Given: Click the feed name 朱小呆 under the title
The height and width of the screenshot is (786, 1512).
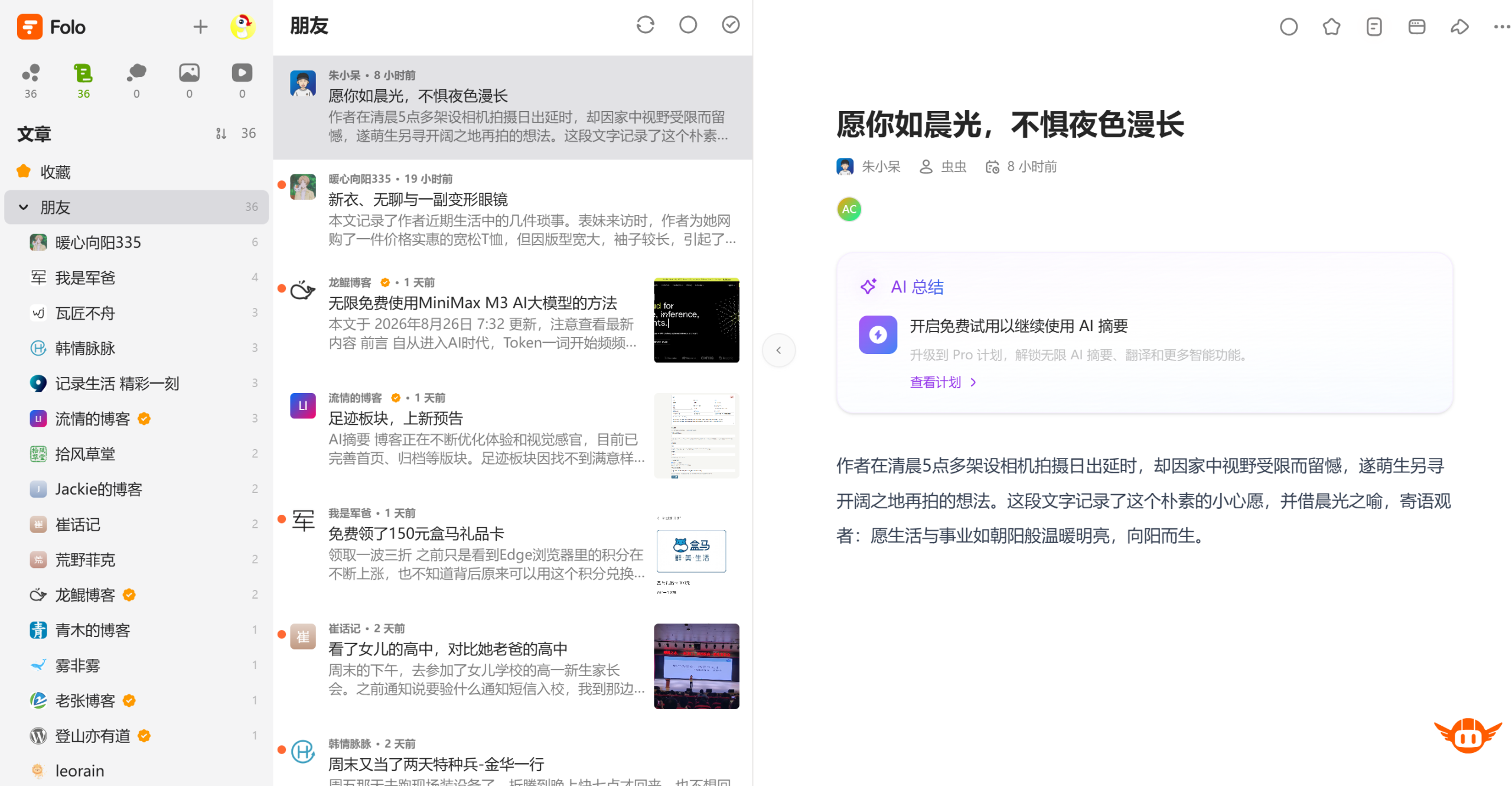Looking at the screenshot, I should click(x=880, y=167).
